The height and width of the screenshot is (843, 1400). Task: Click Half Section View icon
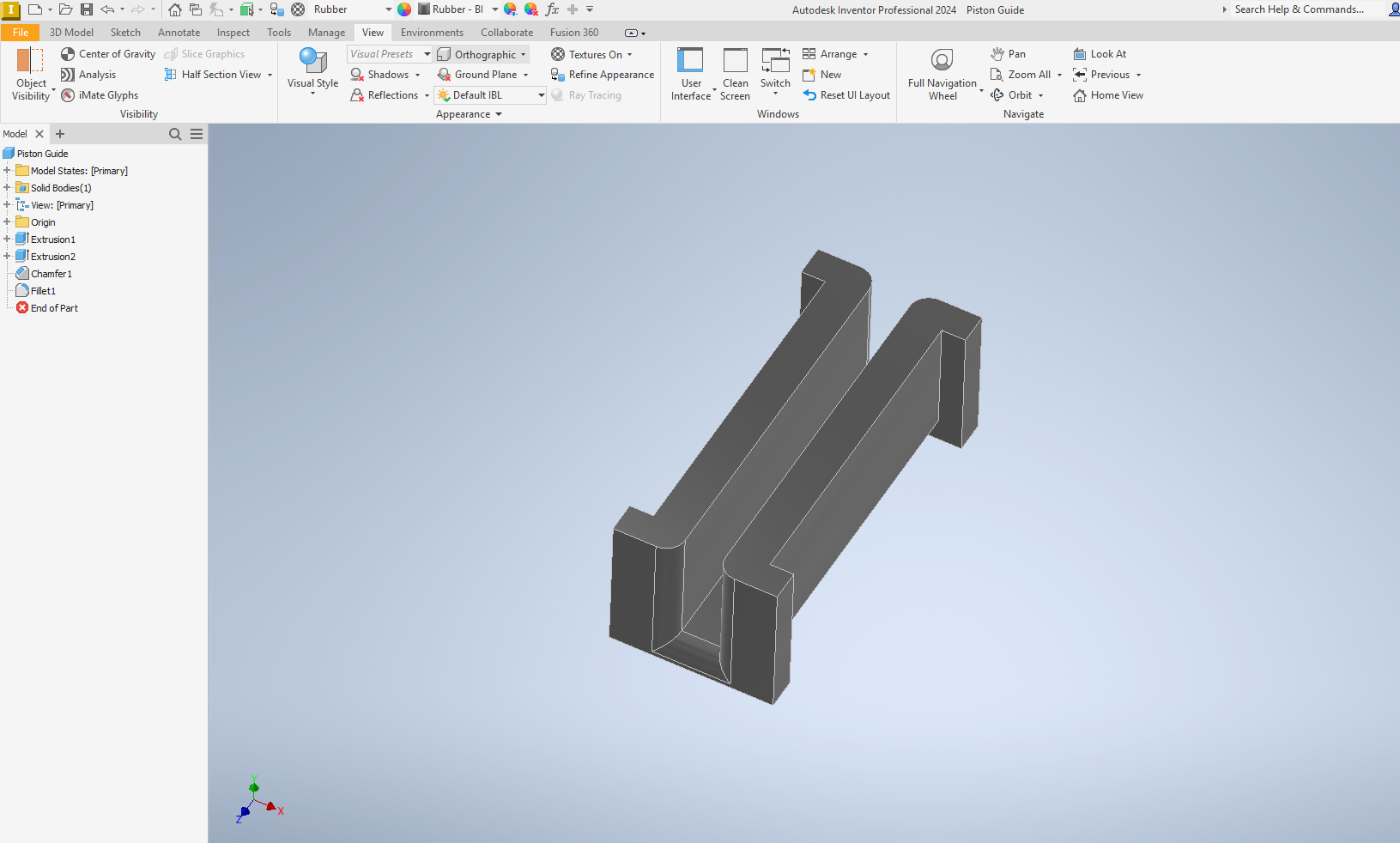(171, 75)
